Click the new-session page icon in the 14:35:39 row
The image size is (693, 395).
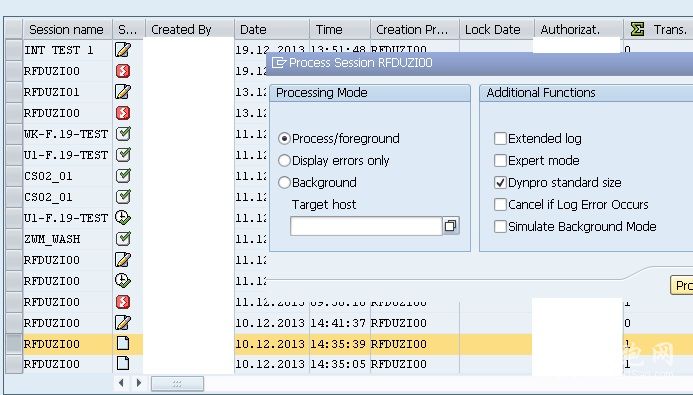pyautogui.click(x=123, y=343)
